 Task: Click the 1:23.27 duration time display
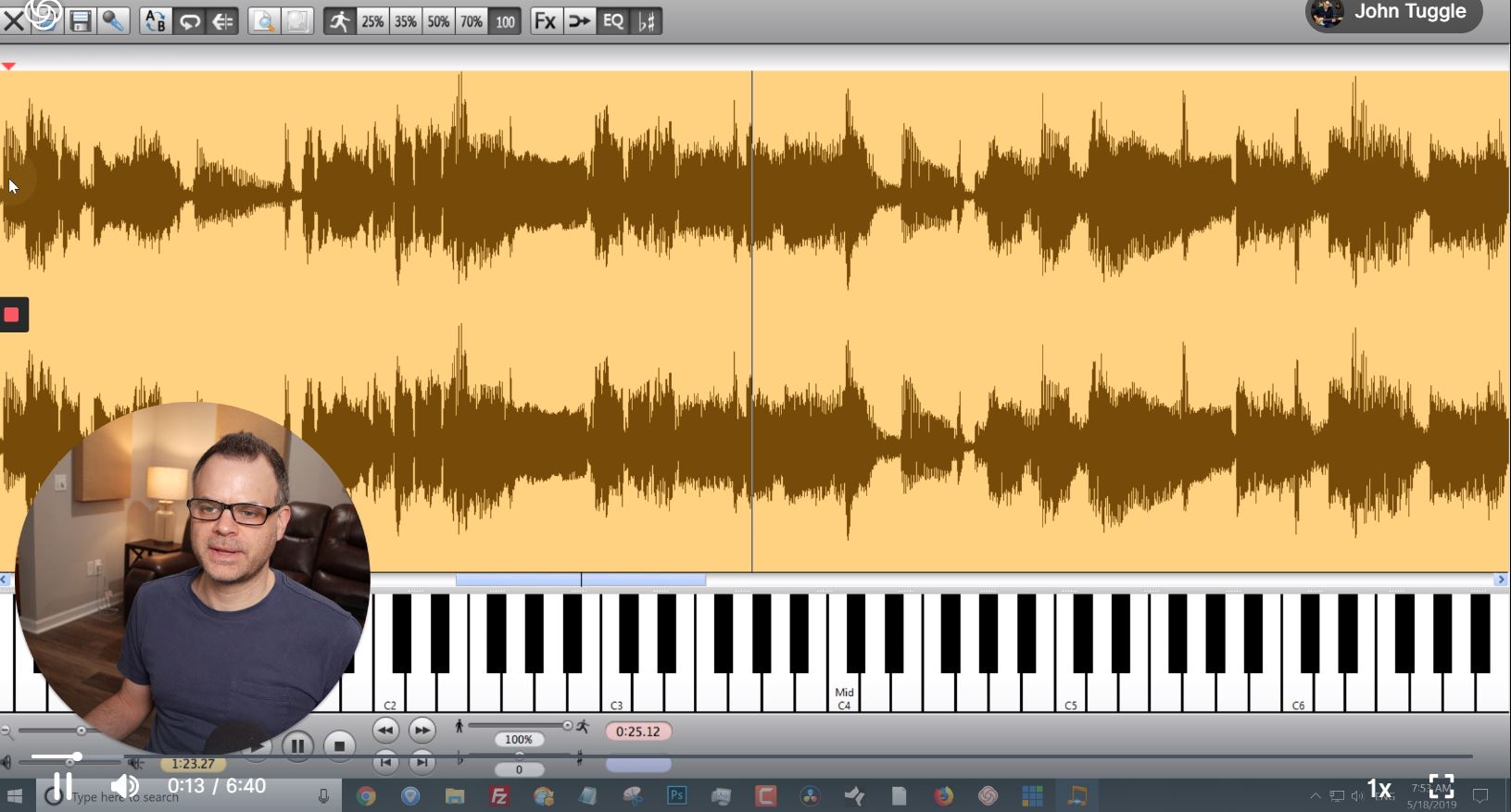coord(193,764)
